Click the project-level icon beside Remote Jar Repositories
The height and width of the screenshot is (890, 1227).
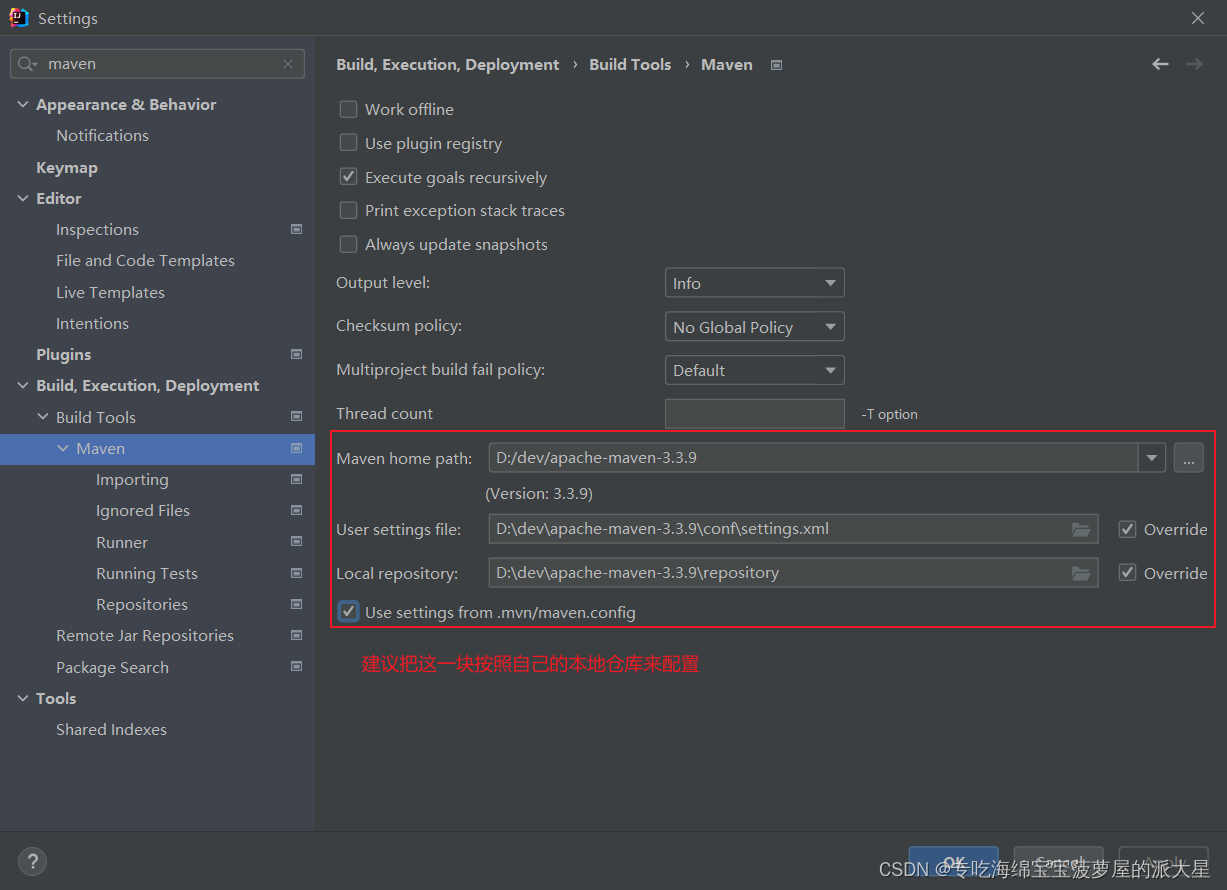click(x=296, y=635)
